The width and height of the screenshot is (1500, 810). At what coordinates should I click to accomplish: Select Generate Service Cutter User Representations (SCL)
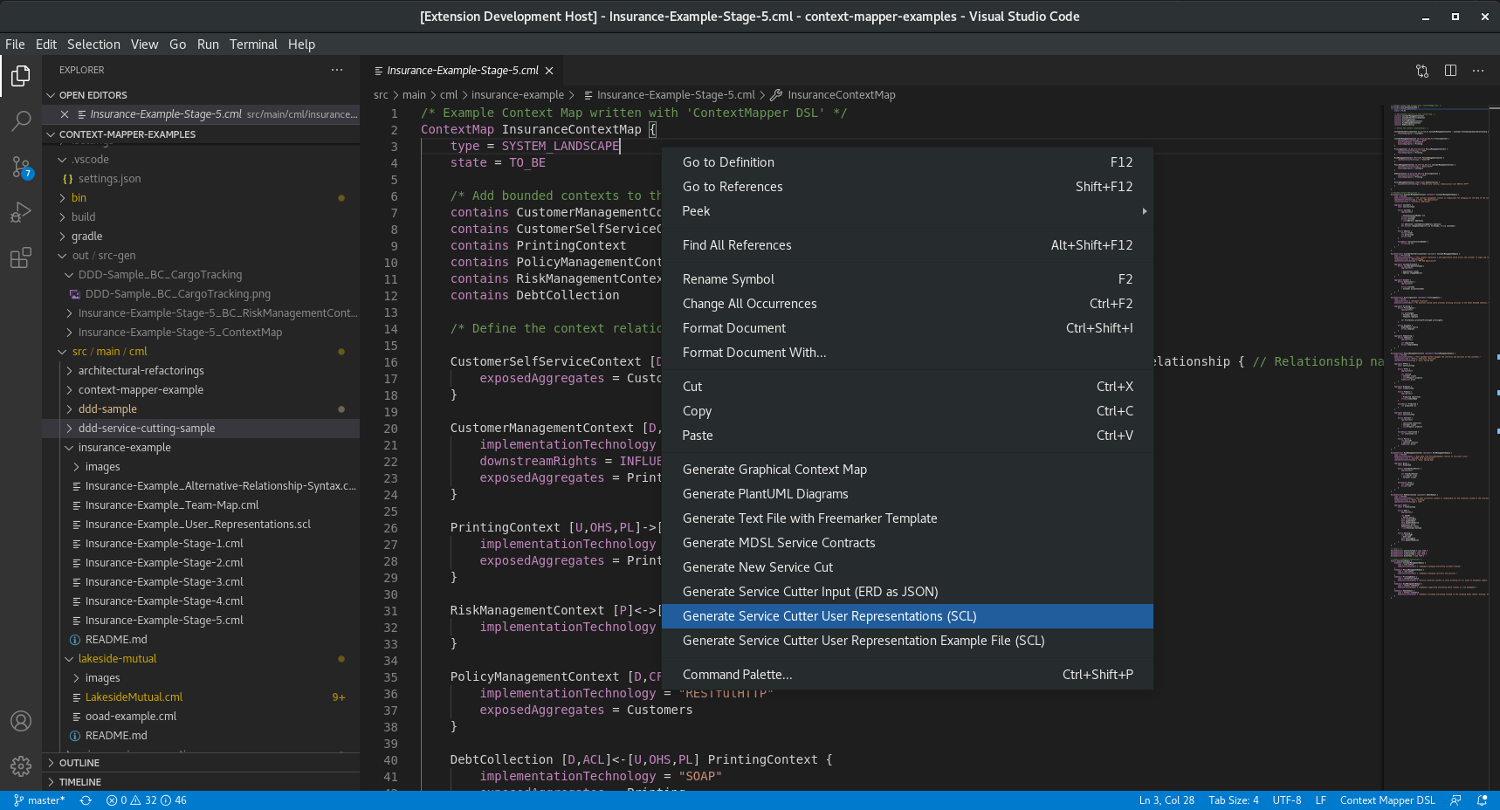(x=907, y=616)
